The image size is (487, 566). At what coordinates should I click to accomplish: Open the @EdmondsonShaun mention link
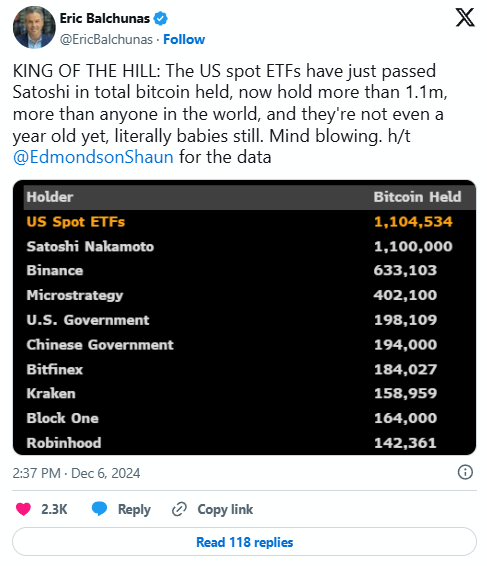(93, 157)
